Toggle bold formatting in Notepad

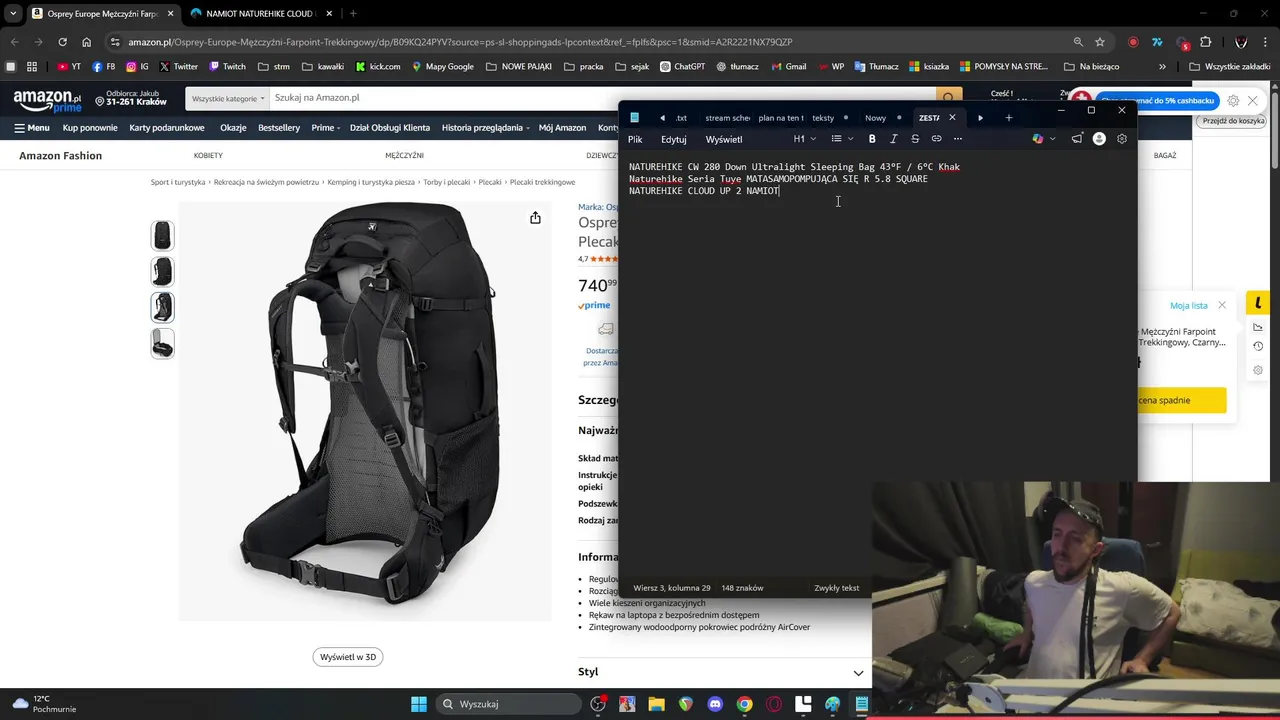click(x=872, y=139)
